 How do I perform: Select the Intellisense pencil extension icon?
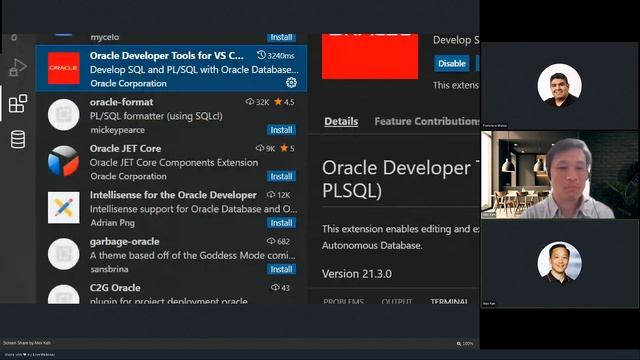[64, 208]
